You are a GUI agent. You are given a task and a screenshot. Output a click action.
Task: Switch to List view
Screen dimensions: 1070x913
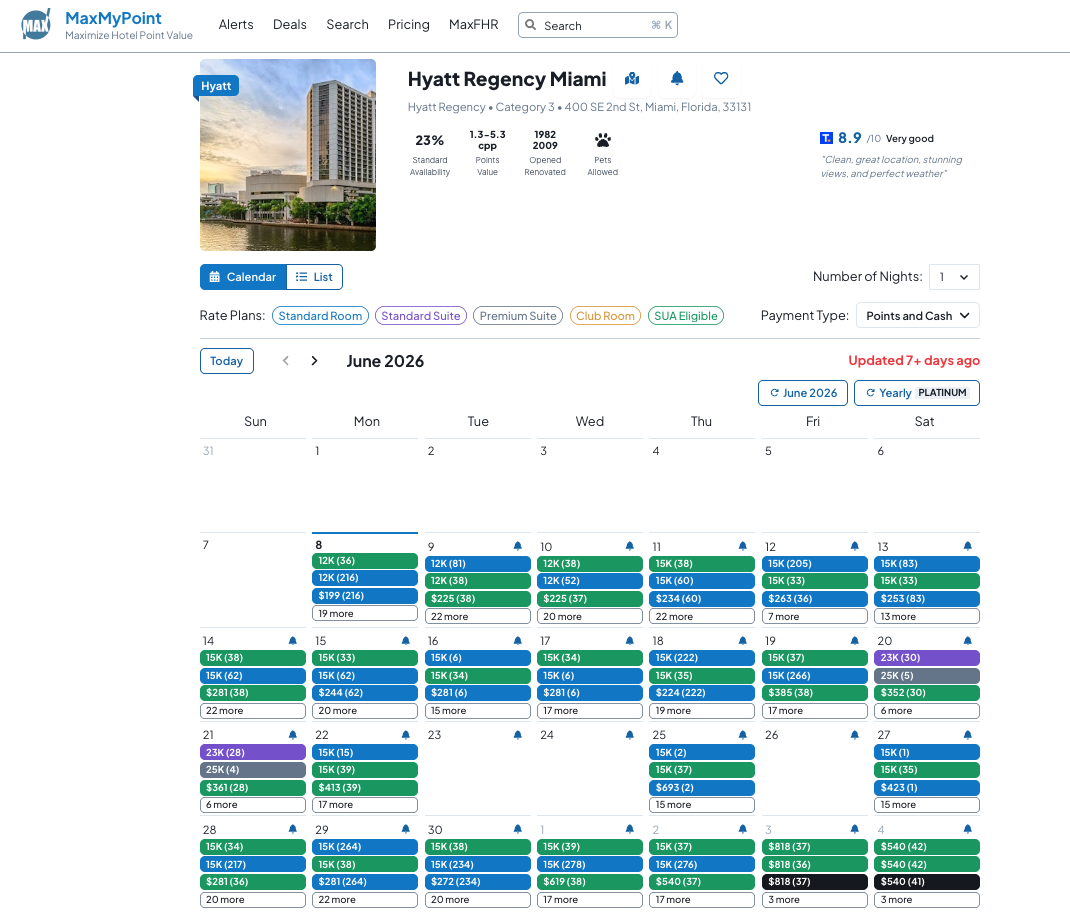tap(315, 277)
